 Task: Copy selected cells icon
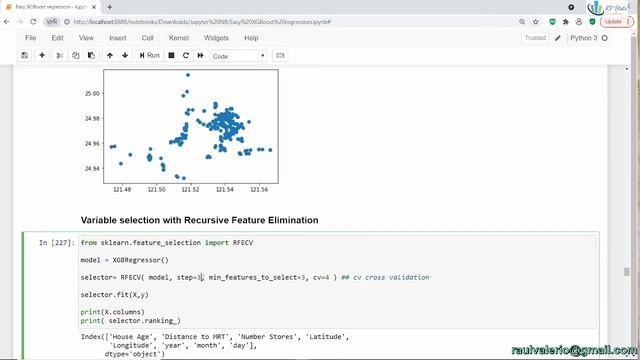(x=76, y=56)
